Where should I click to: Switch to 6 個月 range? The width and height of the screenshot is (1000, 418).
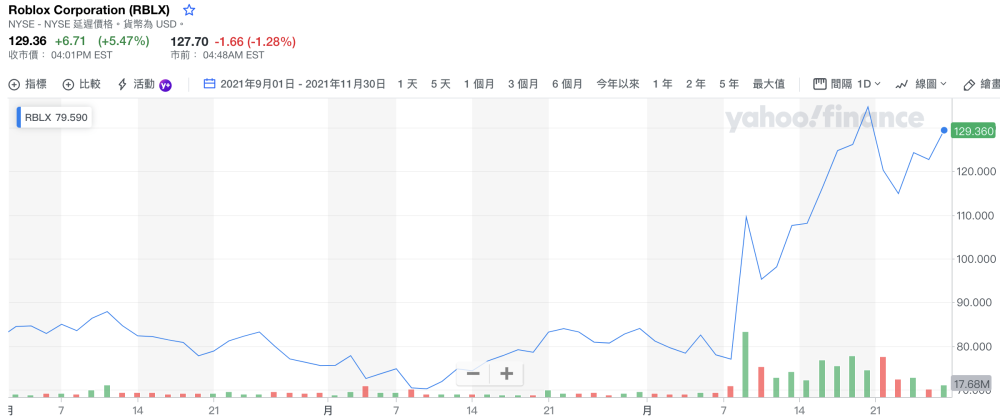click(x=567, y=84)
